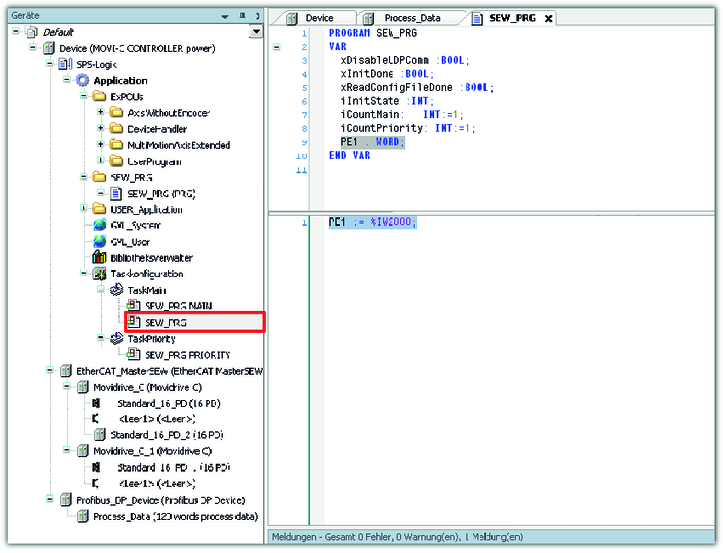Viewport: 723px width, 553px height.
Task: Click the Application gear icon
Action: 82,80
